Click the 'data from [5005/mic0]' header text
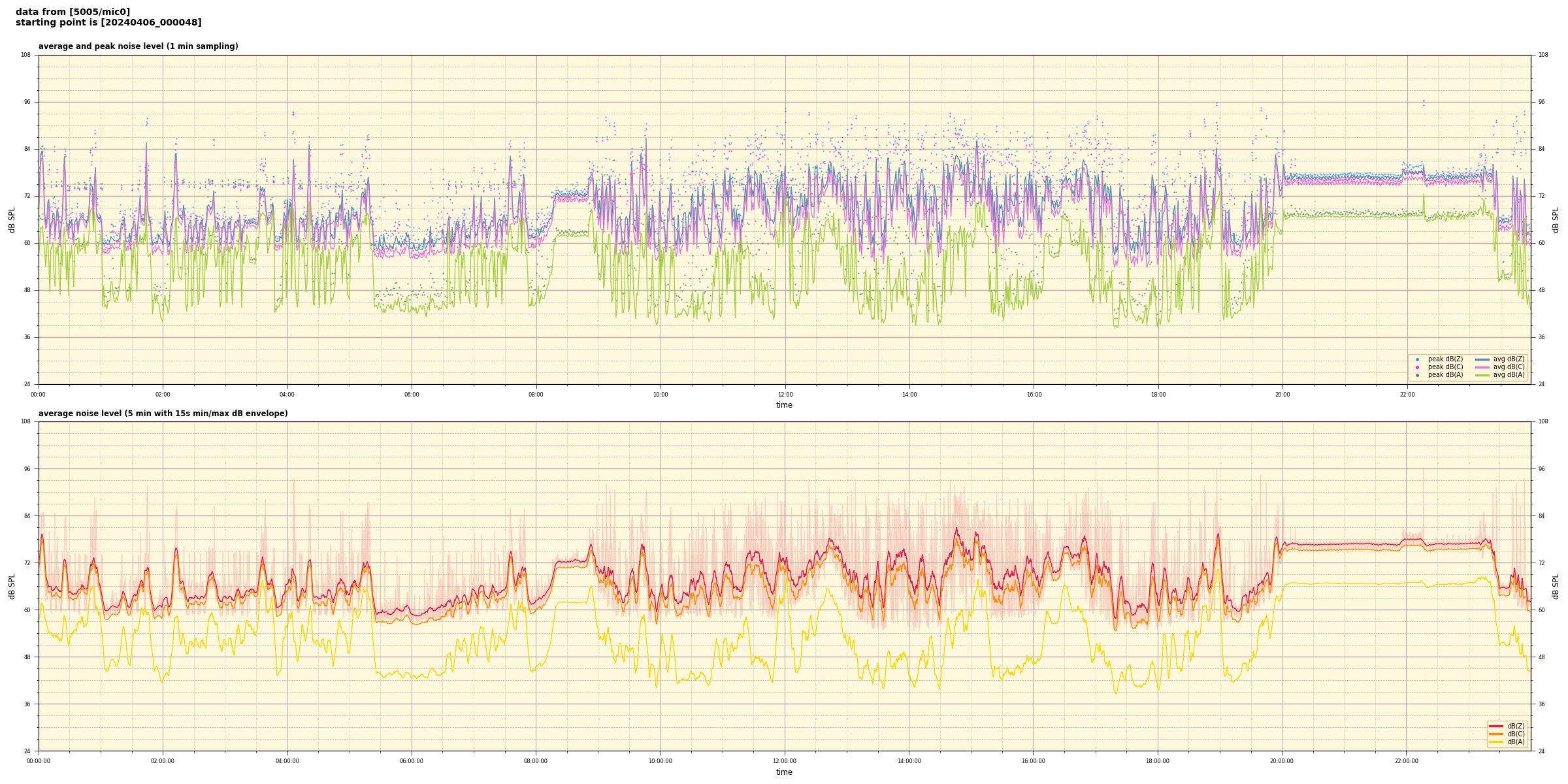The image size is (1568, 784). [73, 12]
